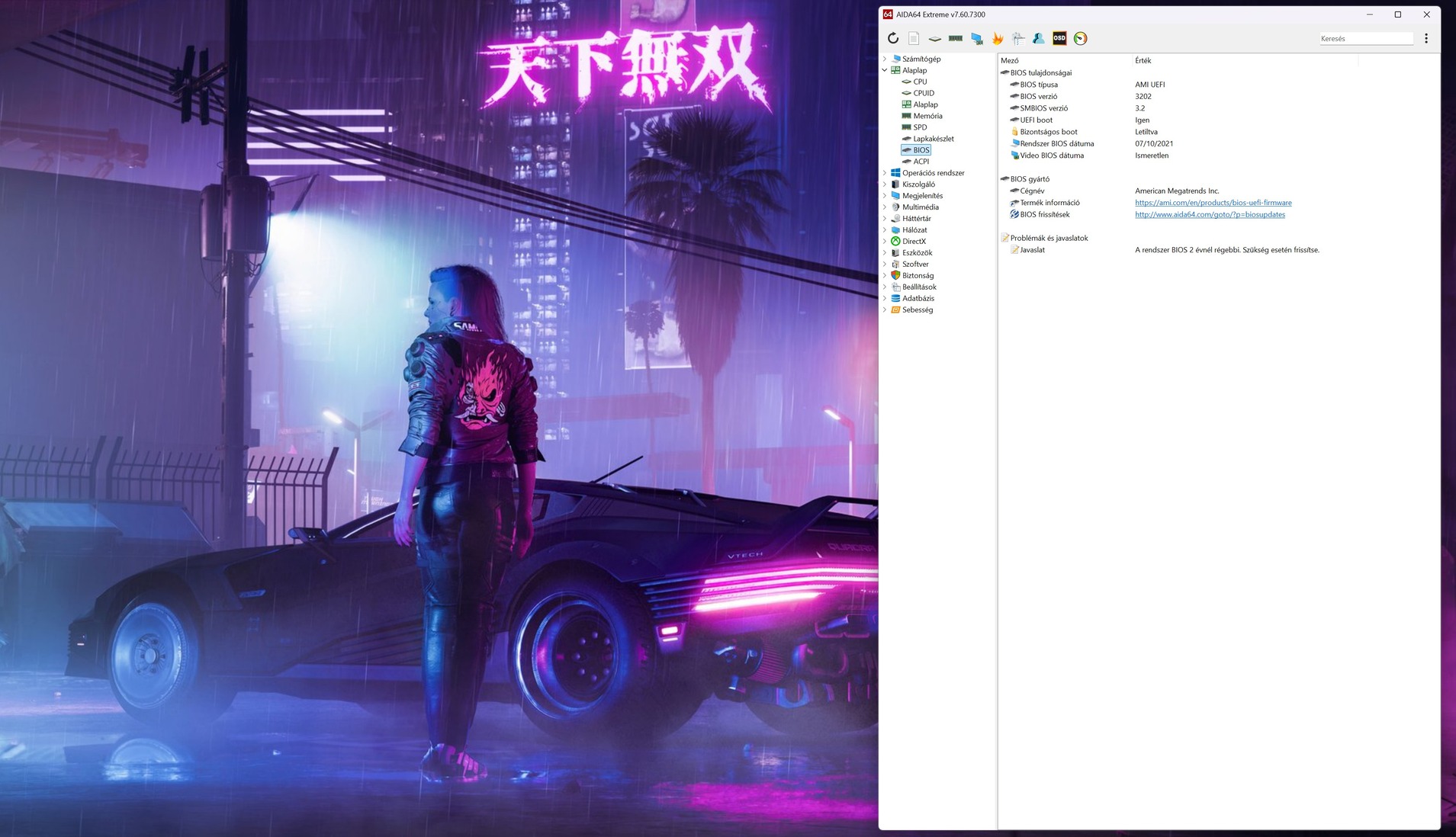Launch the flame stability test toolbar icon
1456x837 pixels.
(998, 38)
